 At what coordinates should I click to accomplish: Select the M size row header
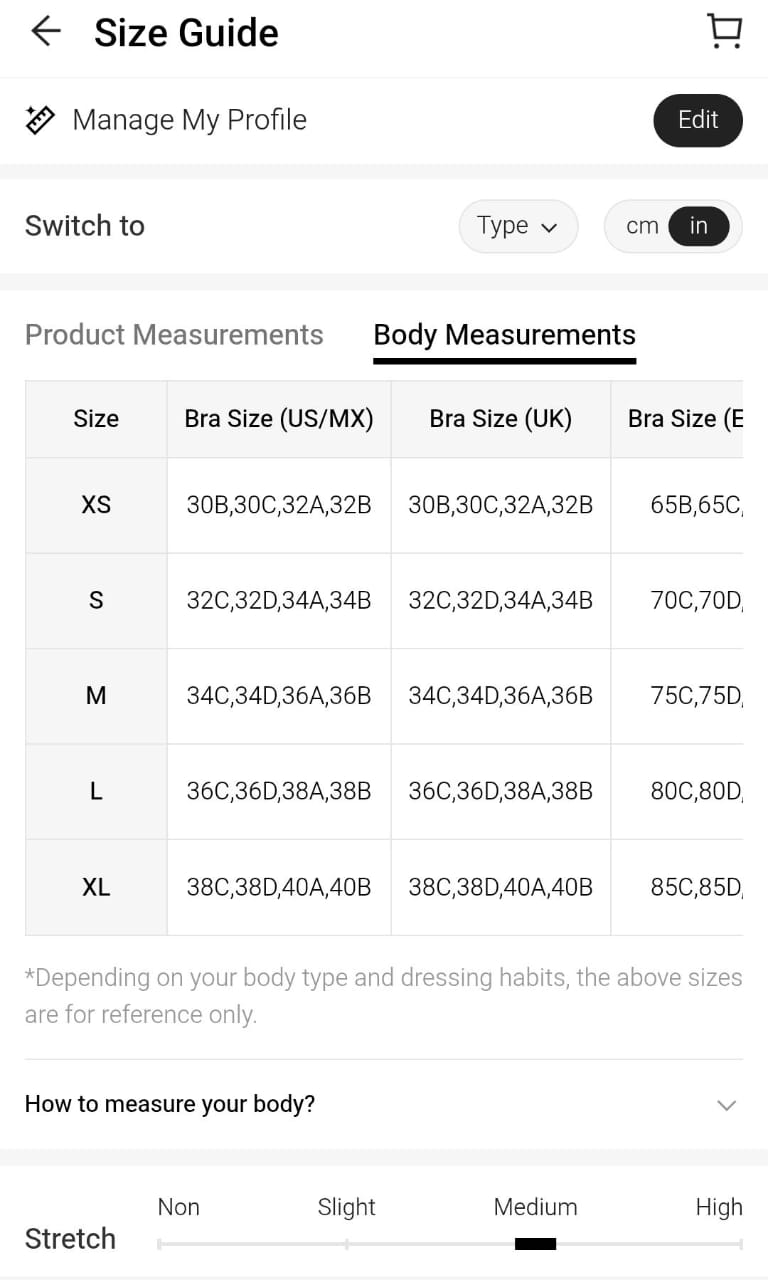point(96,696)
